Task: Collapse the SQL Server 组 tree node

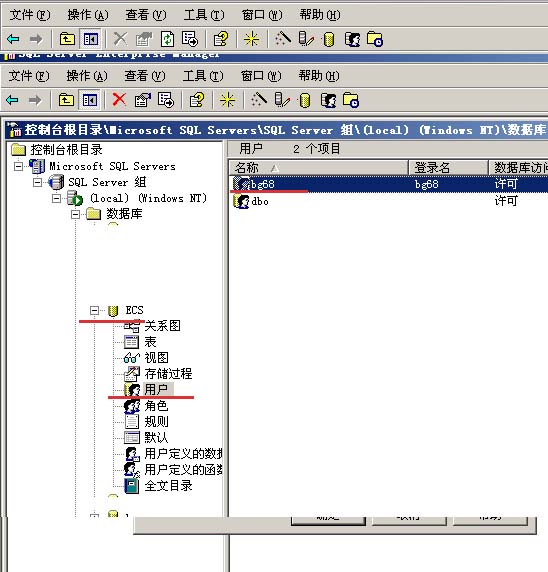Action: tap(37, 182)
